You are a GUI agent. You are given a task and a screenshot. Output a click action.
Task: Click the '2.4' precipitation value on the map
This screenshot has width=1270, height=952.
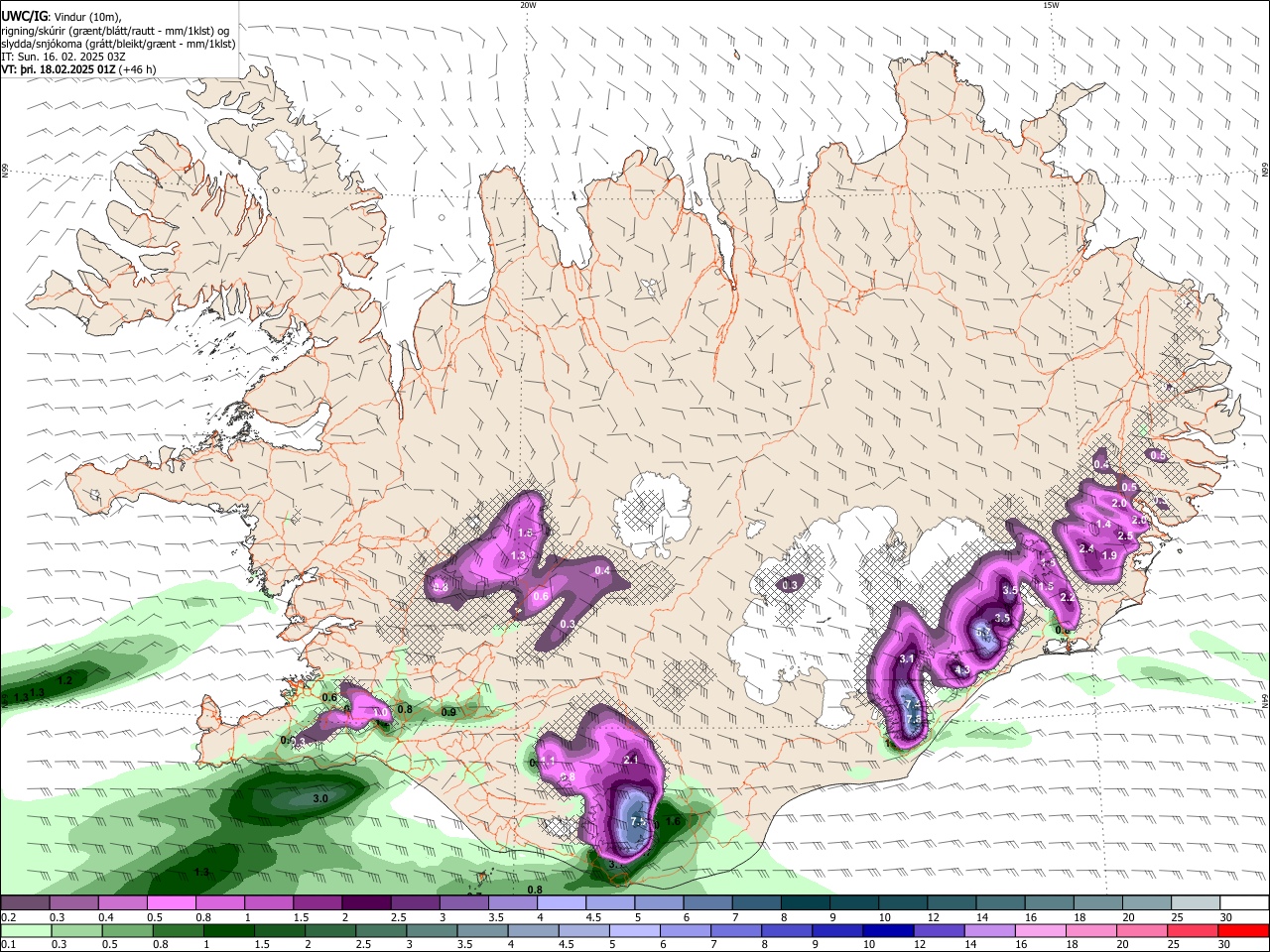point(1086,548)
